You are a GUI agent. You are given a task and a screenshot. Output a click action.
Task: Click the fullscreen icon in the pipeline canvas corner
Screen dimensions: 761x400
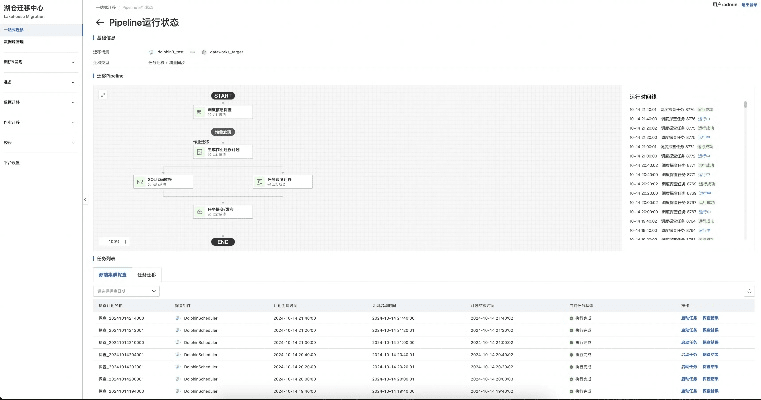pos(103,95)
